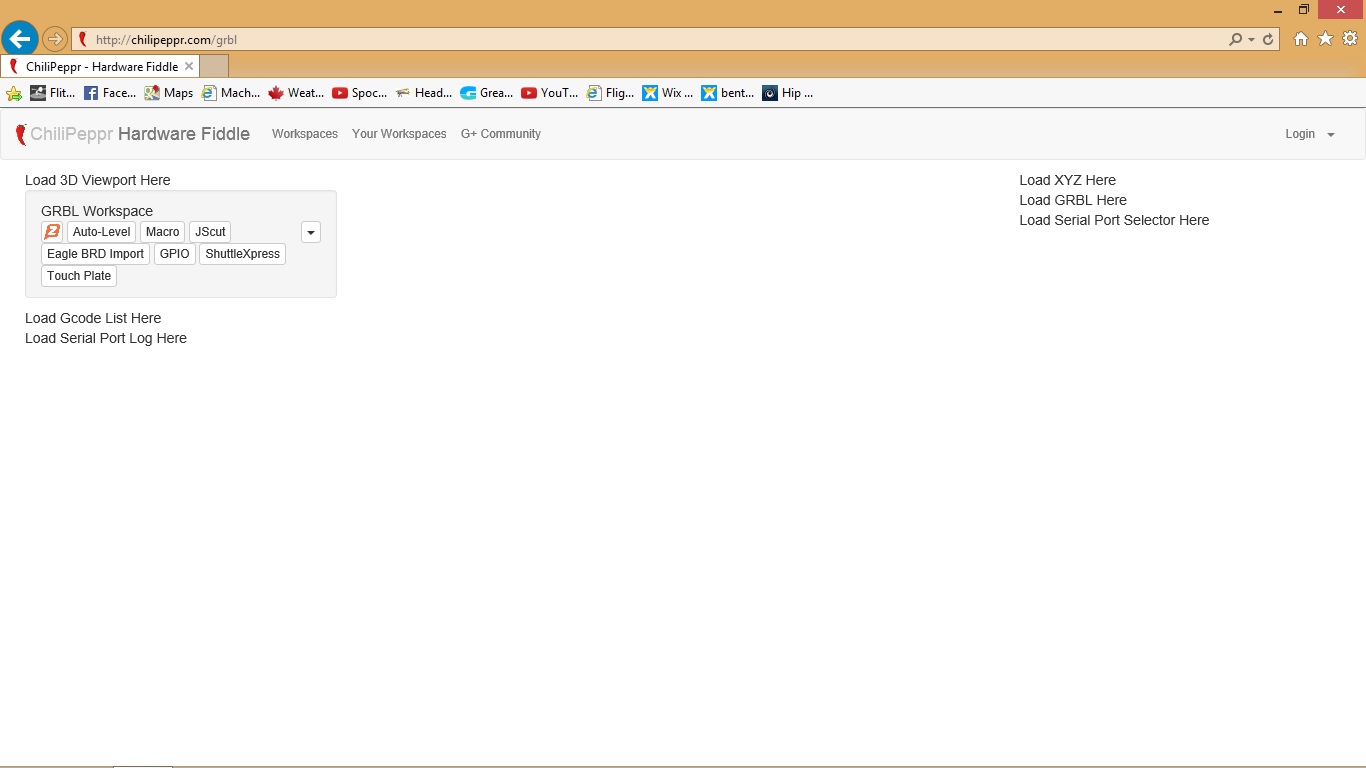Open the Workspaces menu item
The height and width of the screenshot is (768, 1366).
pyautogui.click(x=305, y=134)
